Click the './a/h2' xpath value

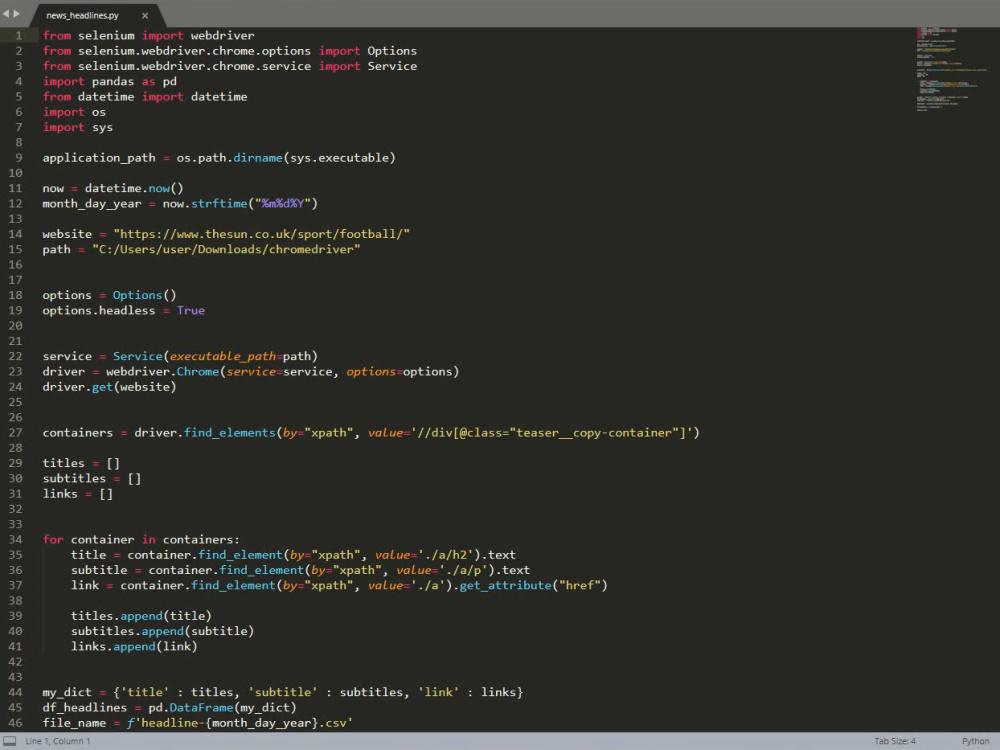[445, 555]
